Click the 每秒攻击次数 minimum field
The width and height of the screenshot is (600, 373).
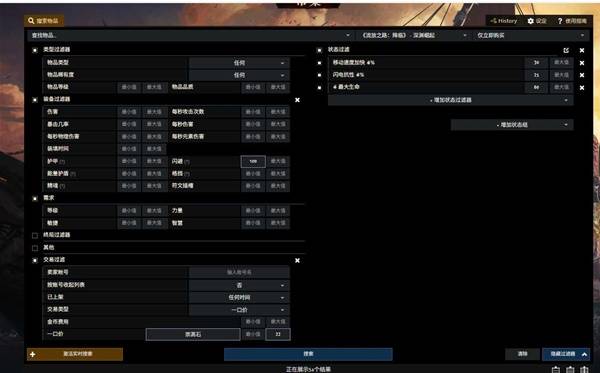(x=253, y=112)
